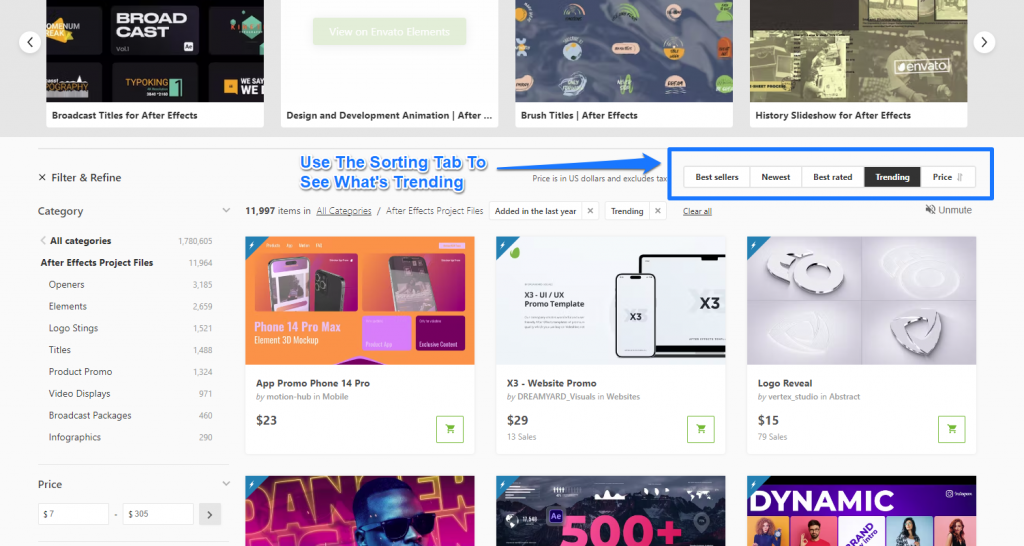Filter by Broadcast Packages category

(x=90, y=415)
